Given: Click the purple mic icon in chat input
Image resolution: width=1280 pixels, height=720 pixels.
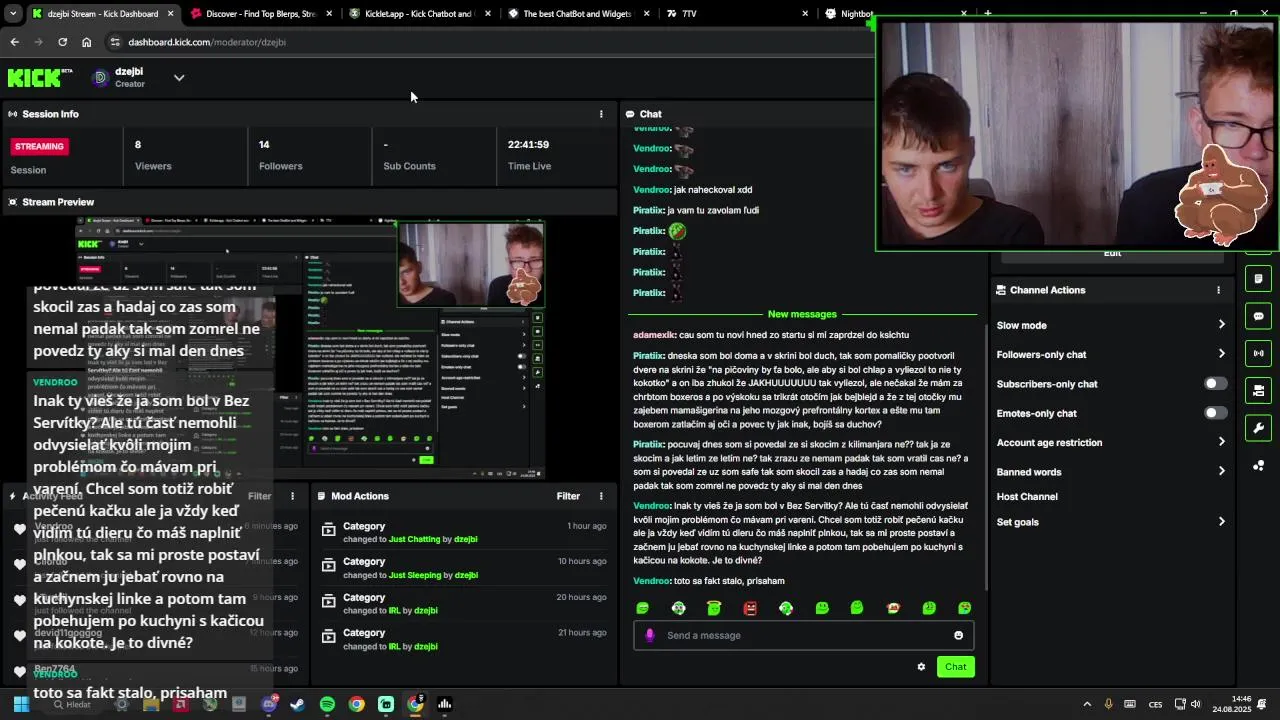Looking at the screenshot, I should 650,635.
